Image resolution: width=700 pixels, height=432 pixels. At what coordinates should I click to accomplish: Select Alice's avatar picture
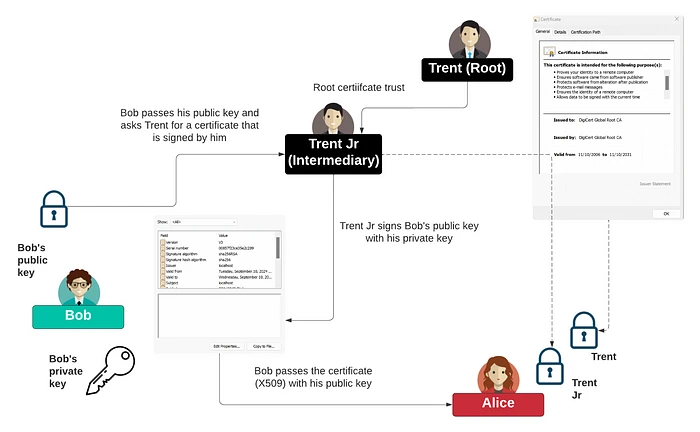tap(497, 375)
